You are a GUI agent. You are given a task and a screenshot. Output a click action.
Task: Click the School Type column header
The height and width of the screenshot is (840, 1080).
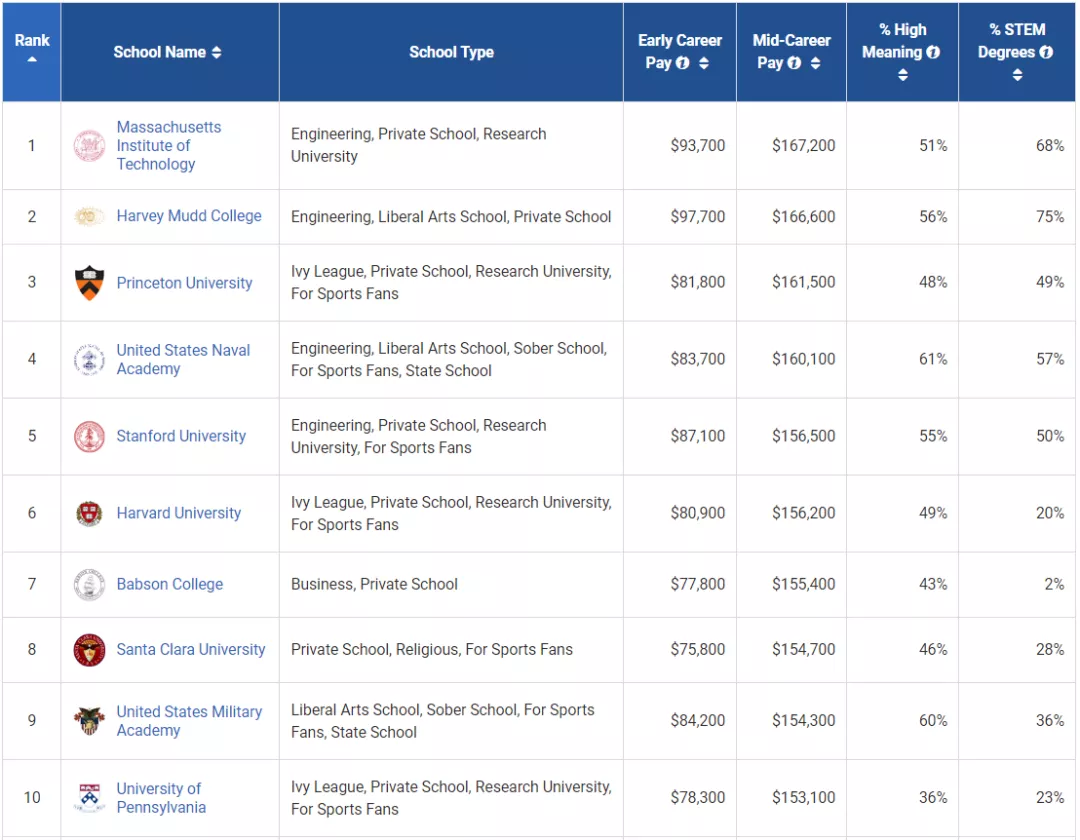(x=451, y=52)
